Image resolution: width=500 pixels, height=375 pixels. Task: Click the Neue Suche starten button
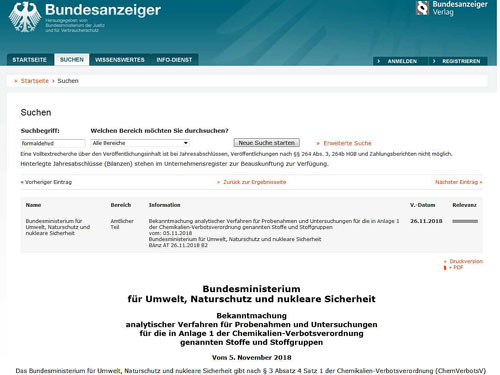[x=267, y=143]
